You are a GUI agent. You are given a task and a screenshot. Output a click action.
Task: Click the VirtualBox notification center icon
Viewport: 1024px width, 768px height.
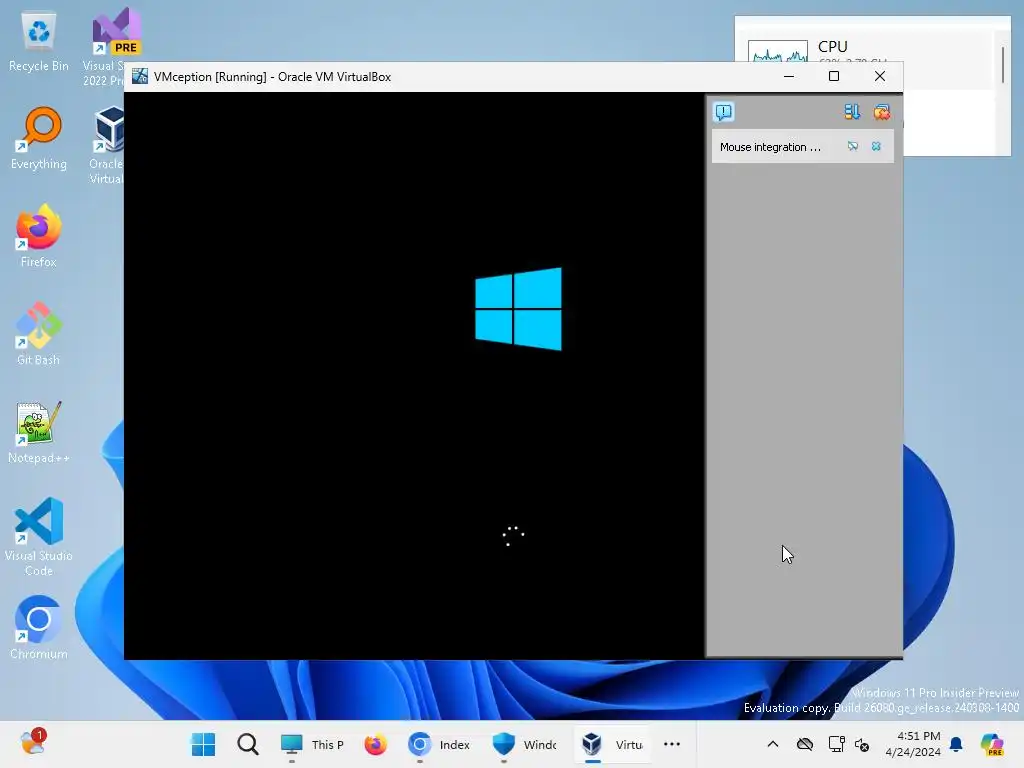tap(724, 112)
